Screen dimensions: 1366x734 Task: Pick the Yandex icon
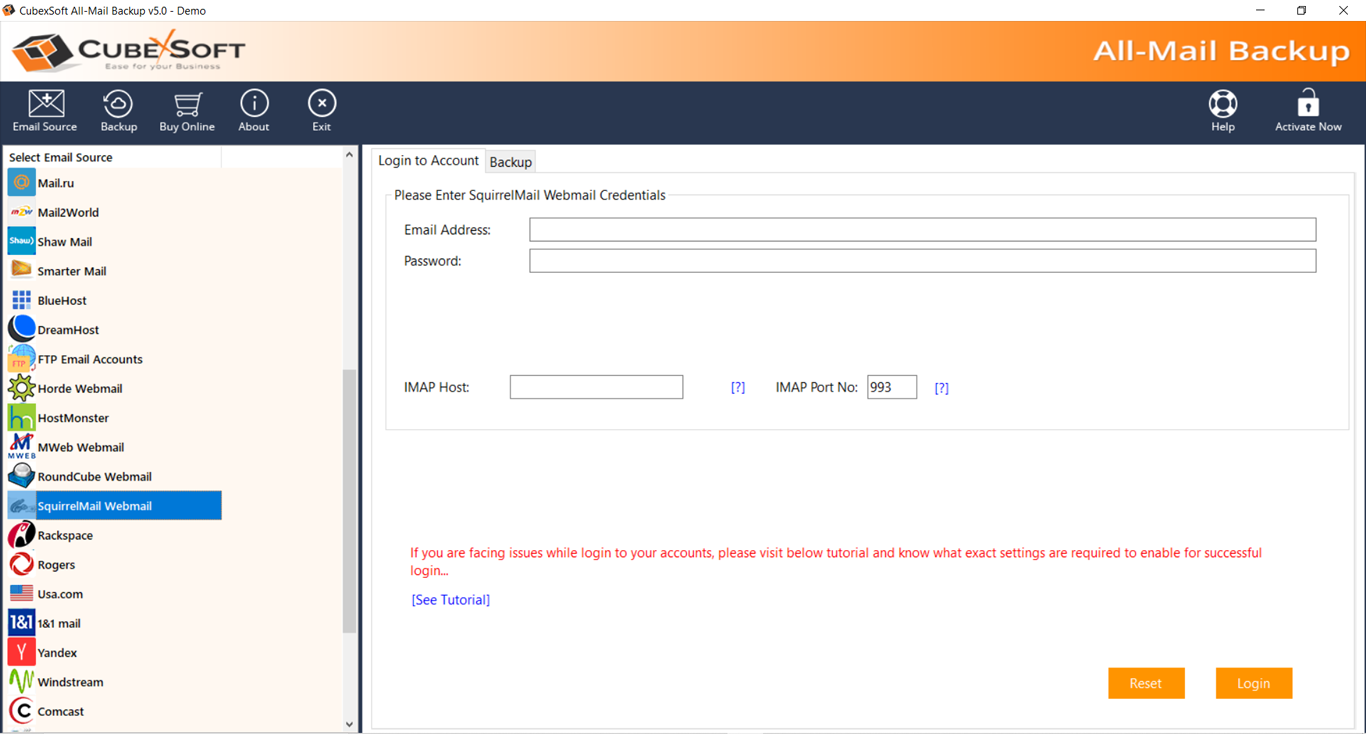21,652
